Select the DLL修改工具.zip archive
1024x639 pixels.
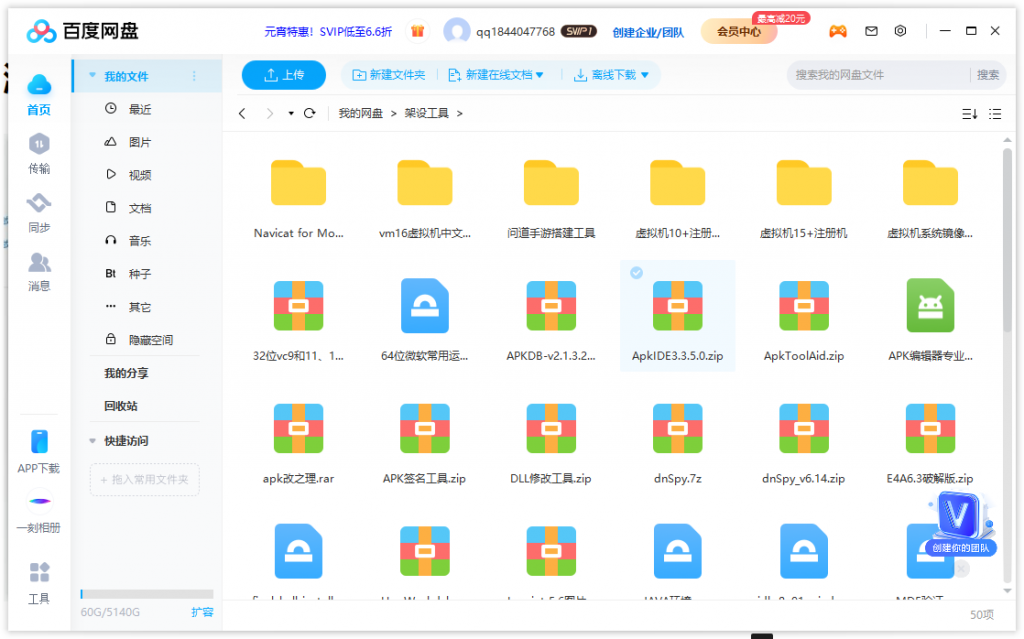coord(551,429)
